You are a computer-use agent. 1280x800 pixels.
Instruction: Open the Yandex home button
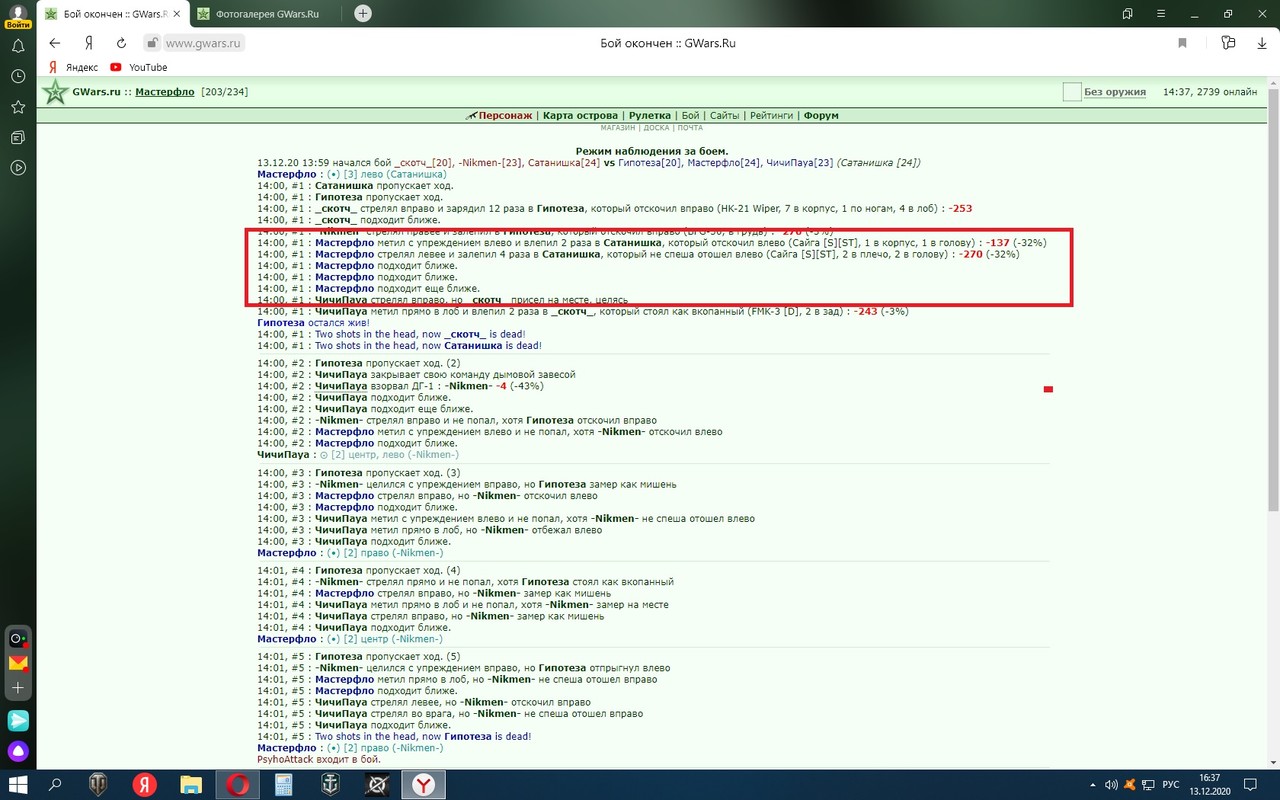coord(89,43)
